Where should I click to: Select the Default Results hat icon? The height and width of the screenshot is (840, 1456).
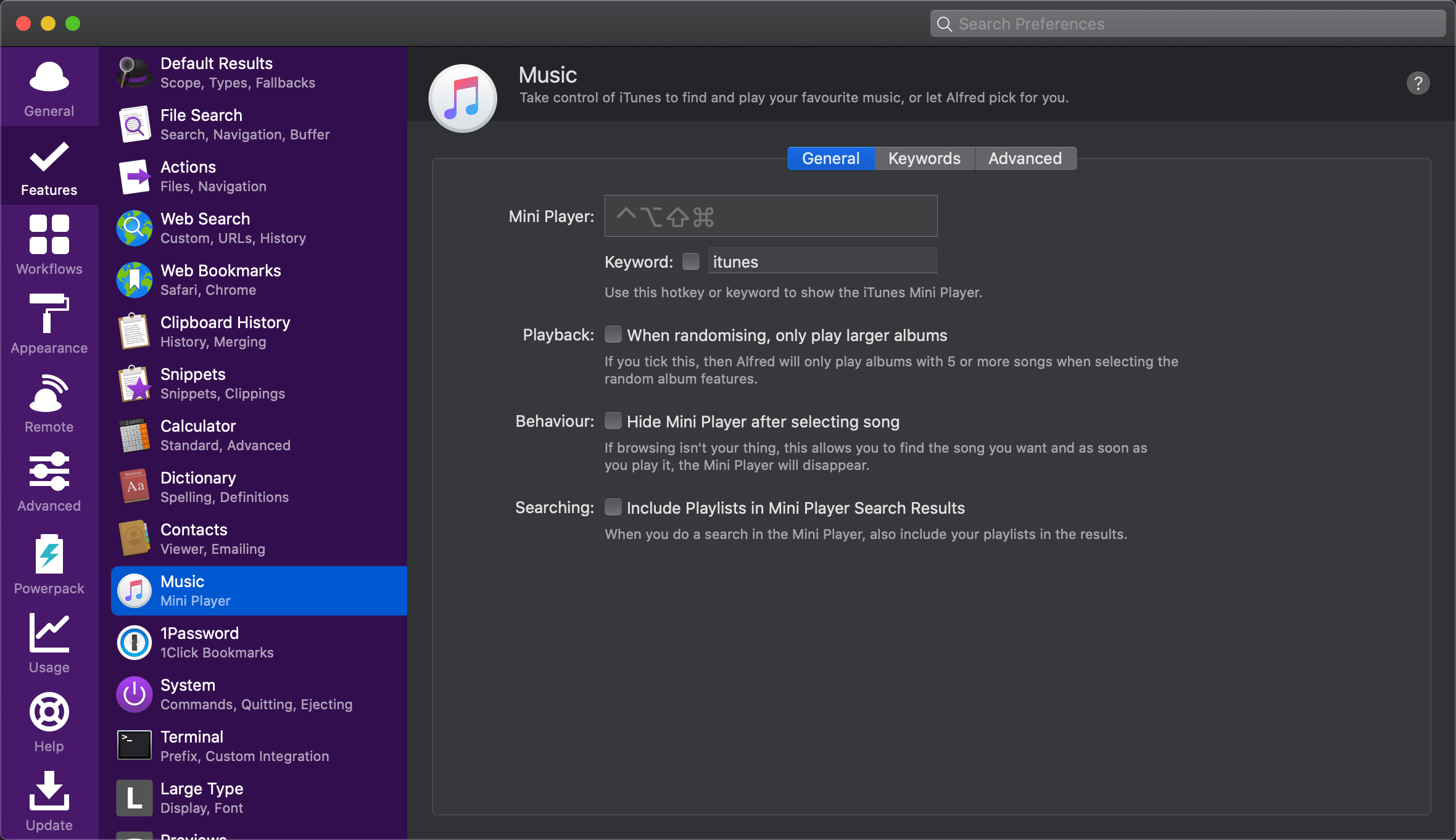134,73
